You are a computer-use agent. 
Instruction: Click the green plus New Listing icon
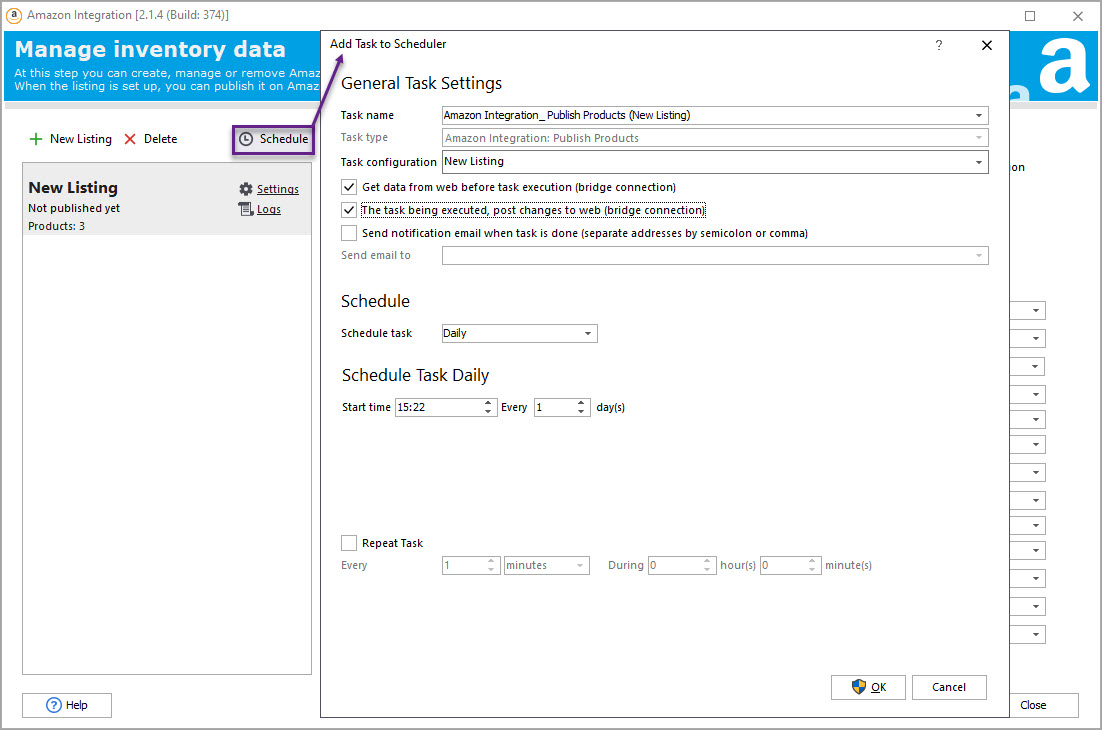click(x=37, y=139)
